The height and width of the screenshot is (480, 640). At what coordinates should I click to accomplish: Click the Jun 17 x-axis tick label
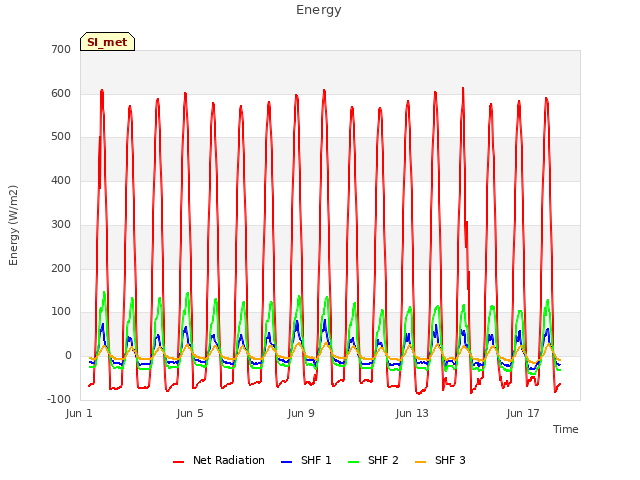point(523,413)
